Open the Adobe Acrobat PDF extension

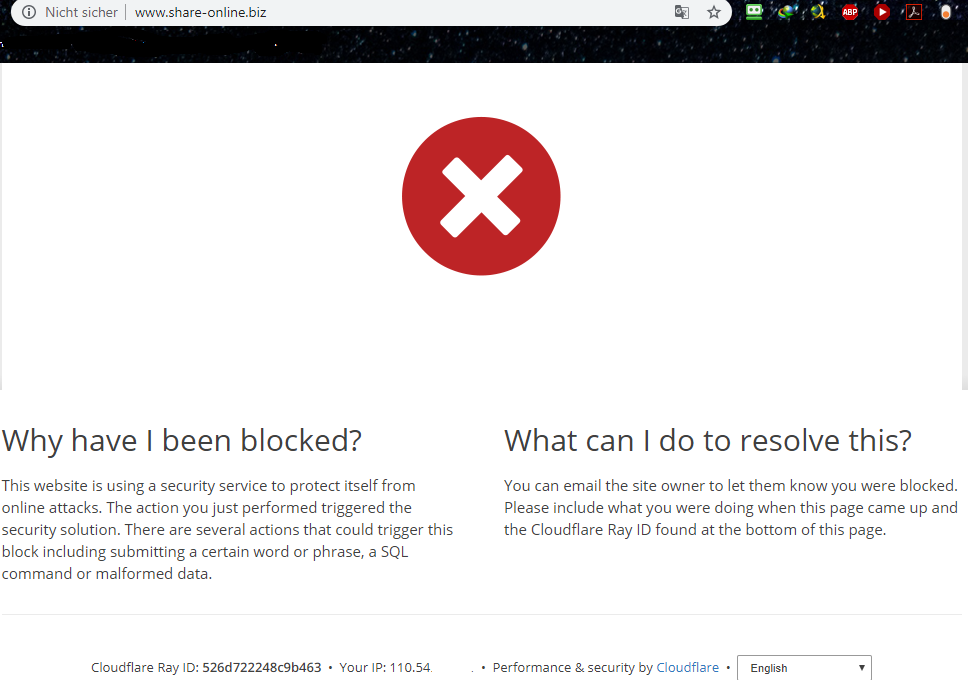[913, 12]
